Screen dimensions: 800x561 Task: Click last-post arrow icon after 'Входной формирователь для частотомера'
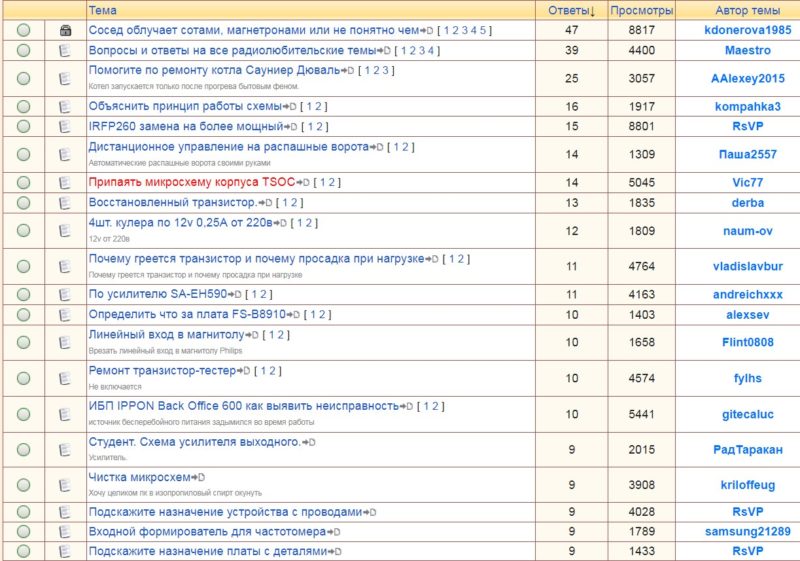tap(333, 532)
